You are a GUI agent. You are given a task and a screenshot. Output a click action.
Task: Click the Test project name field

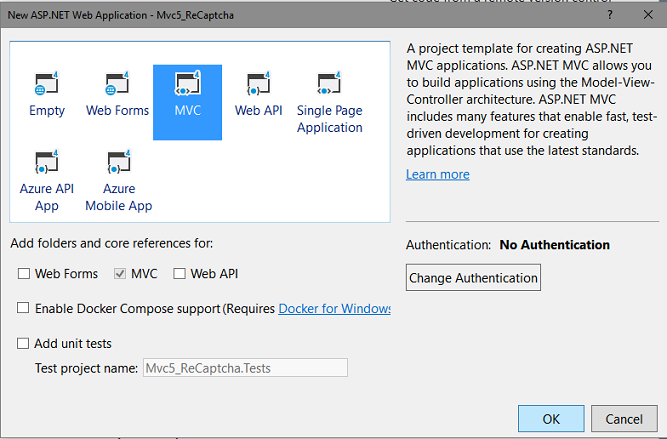[x=245, y=368]
